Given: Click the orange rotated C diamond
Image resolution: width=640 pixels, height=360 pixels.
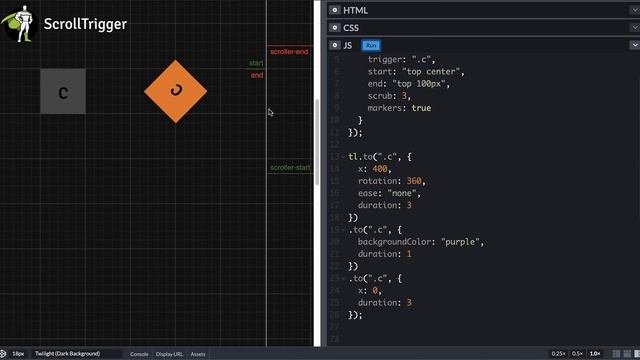Looking at the screenshot, I should (x=176, y=91).
